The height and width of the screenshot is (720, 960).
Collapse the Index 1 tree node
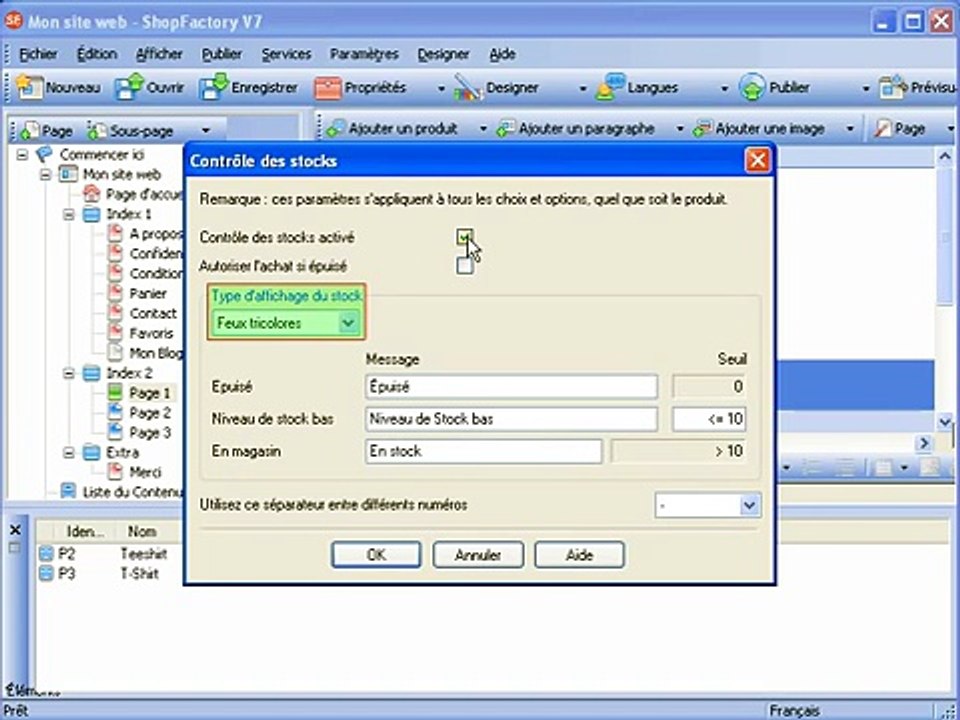coord(69,214)
